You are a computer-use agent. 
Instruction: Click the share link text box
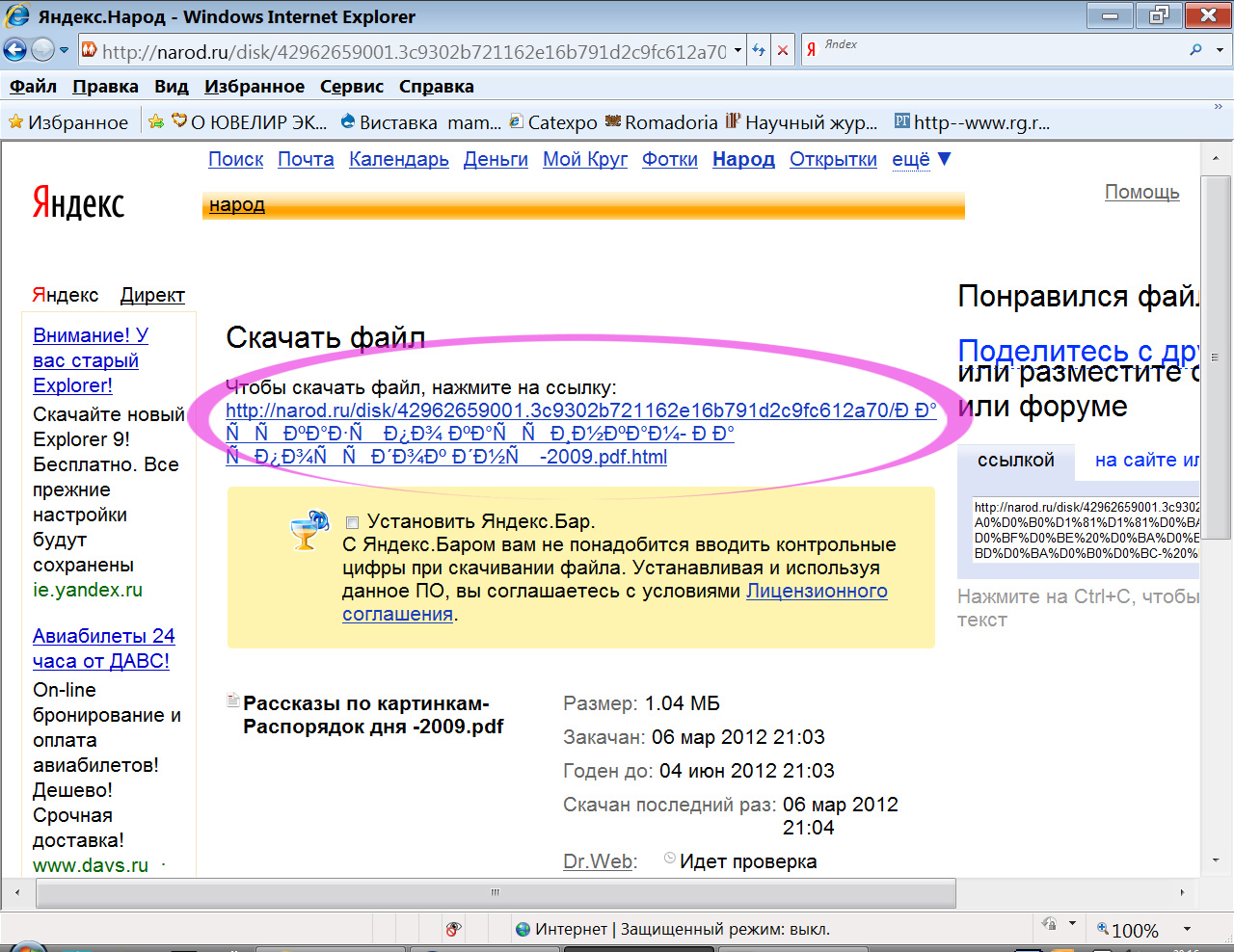[x=1085, y=530]
